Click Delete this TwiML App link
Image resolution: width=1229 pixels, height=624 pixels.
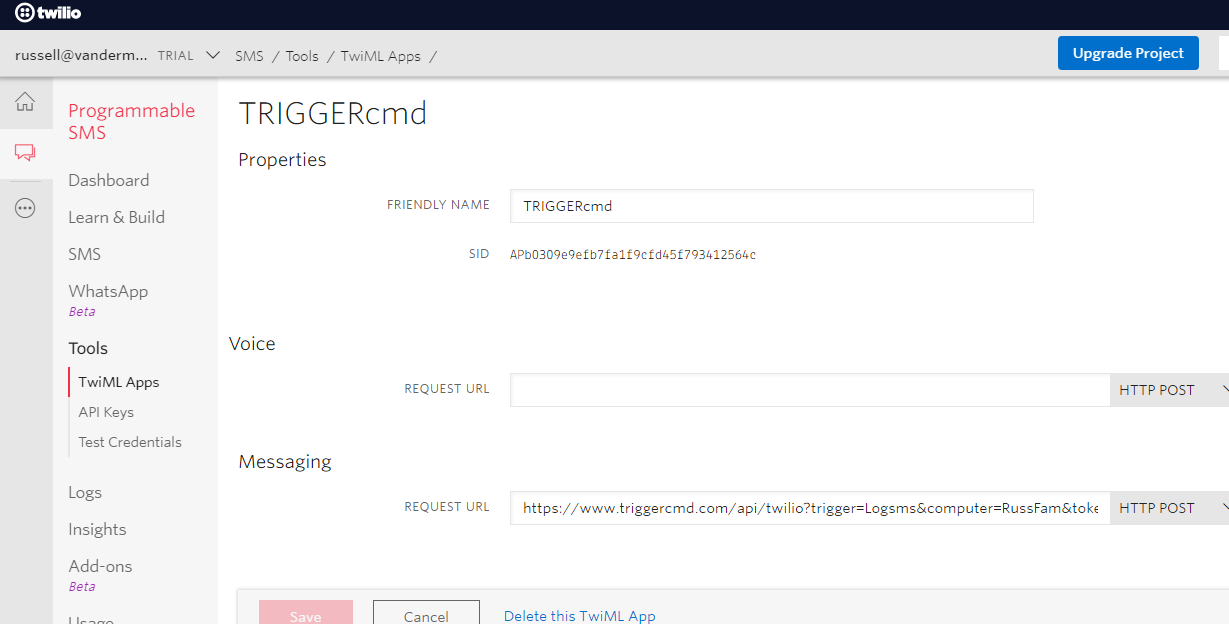click(x=580, y=616)
